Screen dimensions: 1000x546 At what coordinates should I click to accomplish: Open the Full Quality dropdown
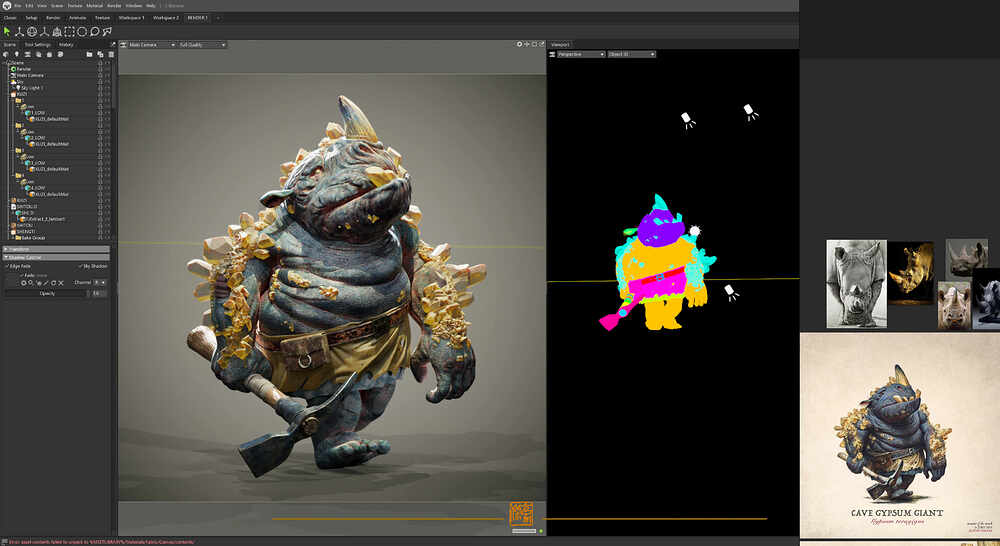point(202,45)
